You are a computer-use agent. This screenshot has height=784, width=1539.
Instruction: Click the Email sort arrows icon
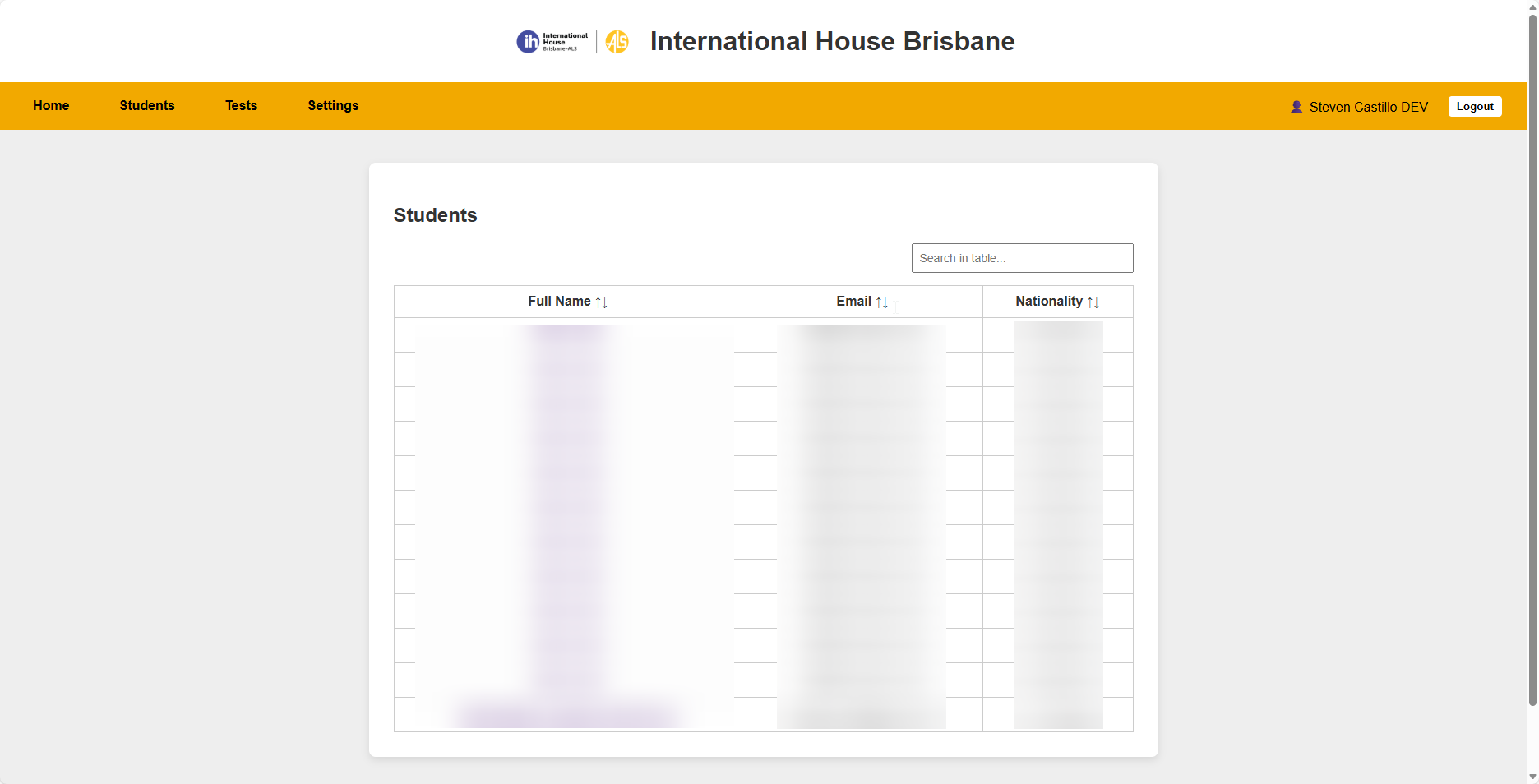pyautogui.click(x=881, y=302)
